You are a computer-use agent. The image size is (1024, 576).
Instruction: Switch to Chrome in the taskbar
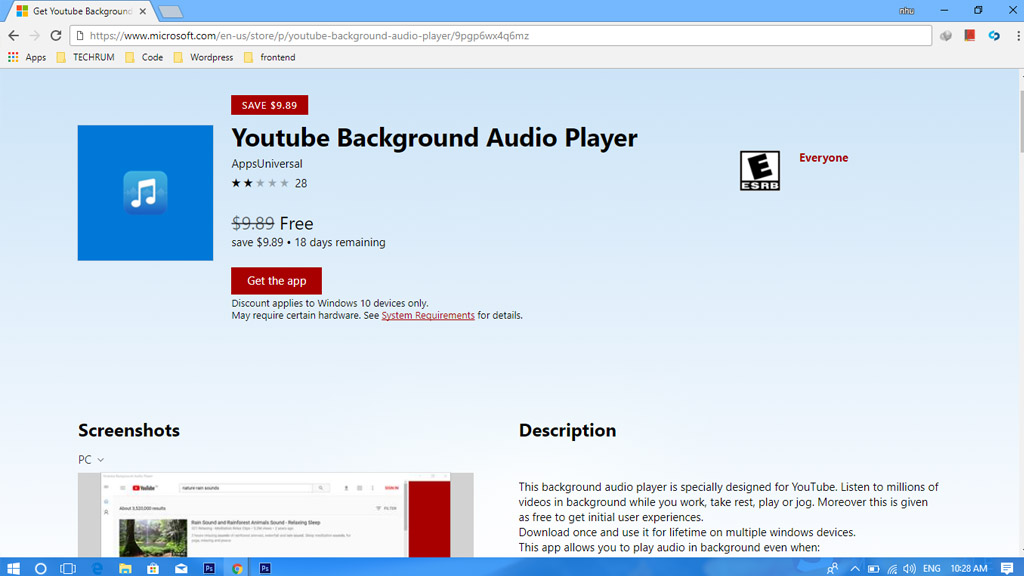tap(237, 569)
